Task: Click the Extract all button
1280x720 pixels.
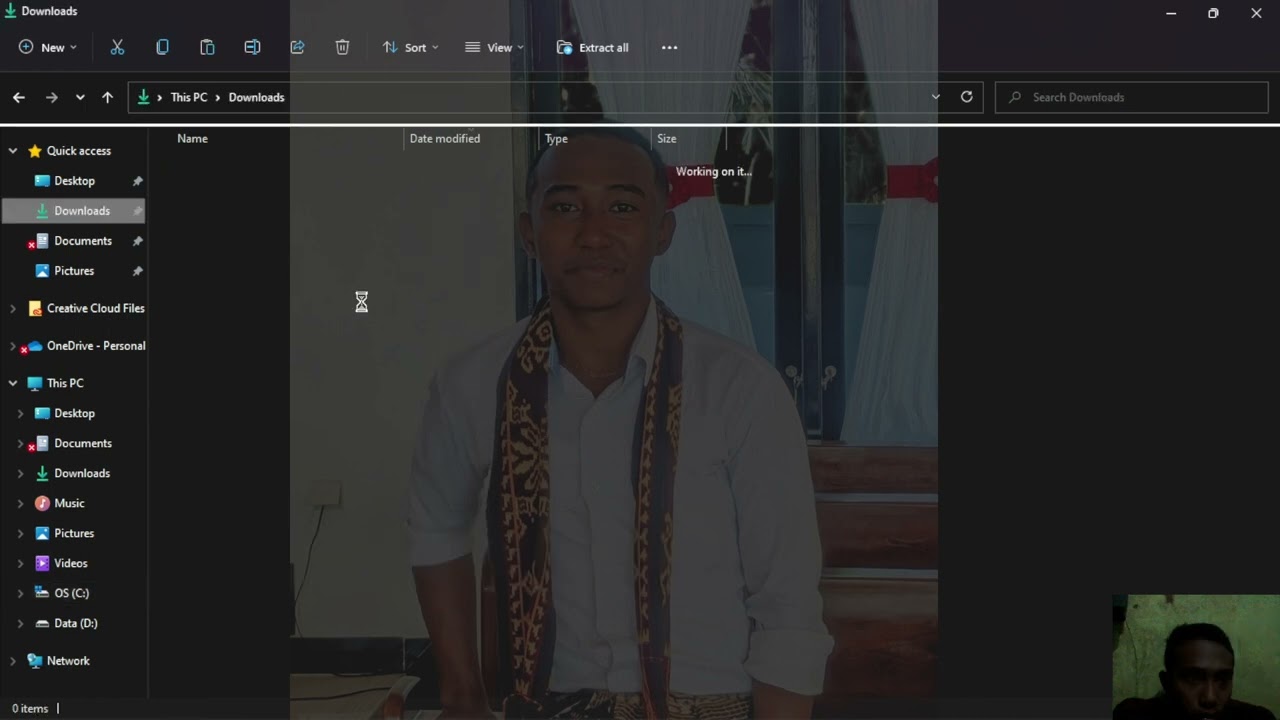Action: click(x=593, y=47)
